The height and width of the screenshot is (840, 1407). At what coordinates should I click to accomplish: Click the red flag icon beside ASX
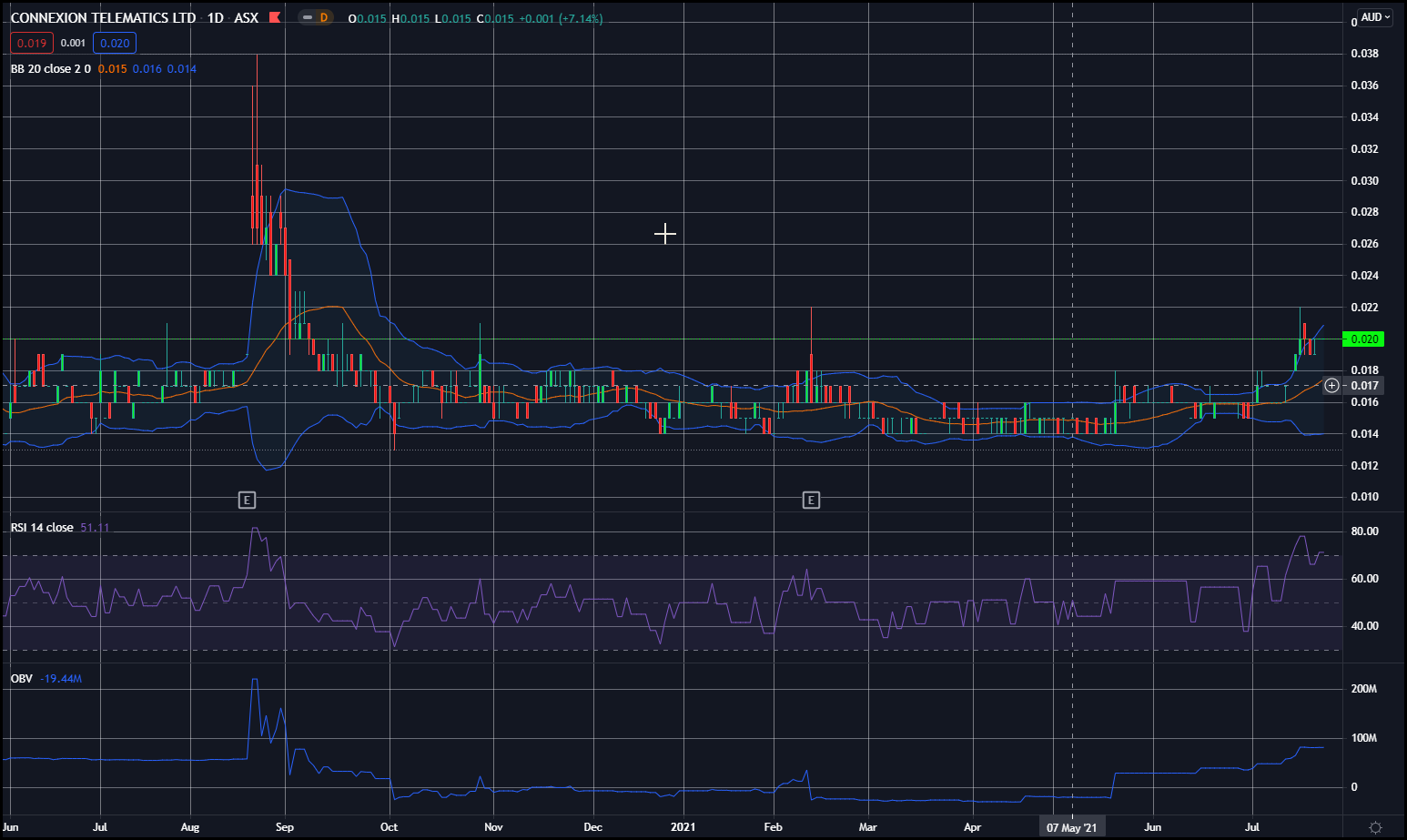(274, 18)
